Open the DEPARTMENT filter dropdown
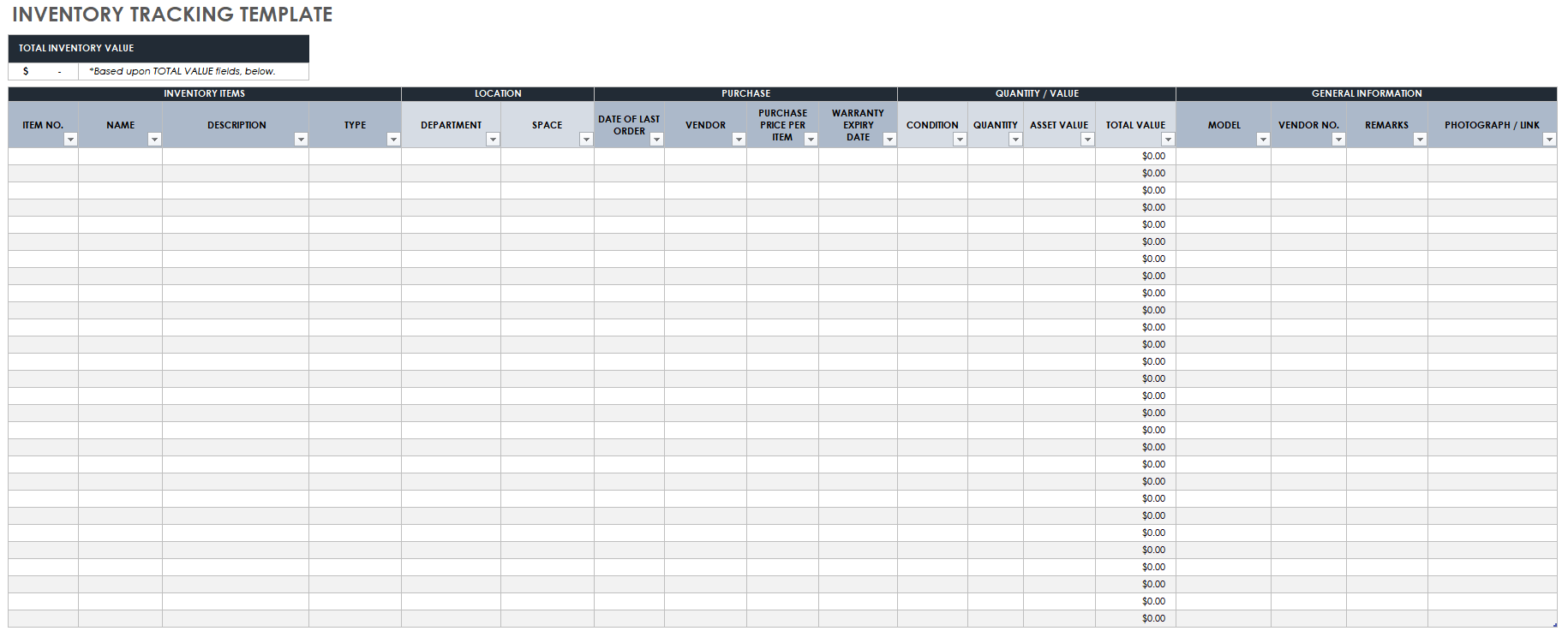This screenshot has height=631, width=1568. click(493, 140)
